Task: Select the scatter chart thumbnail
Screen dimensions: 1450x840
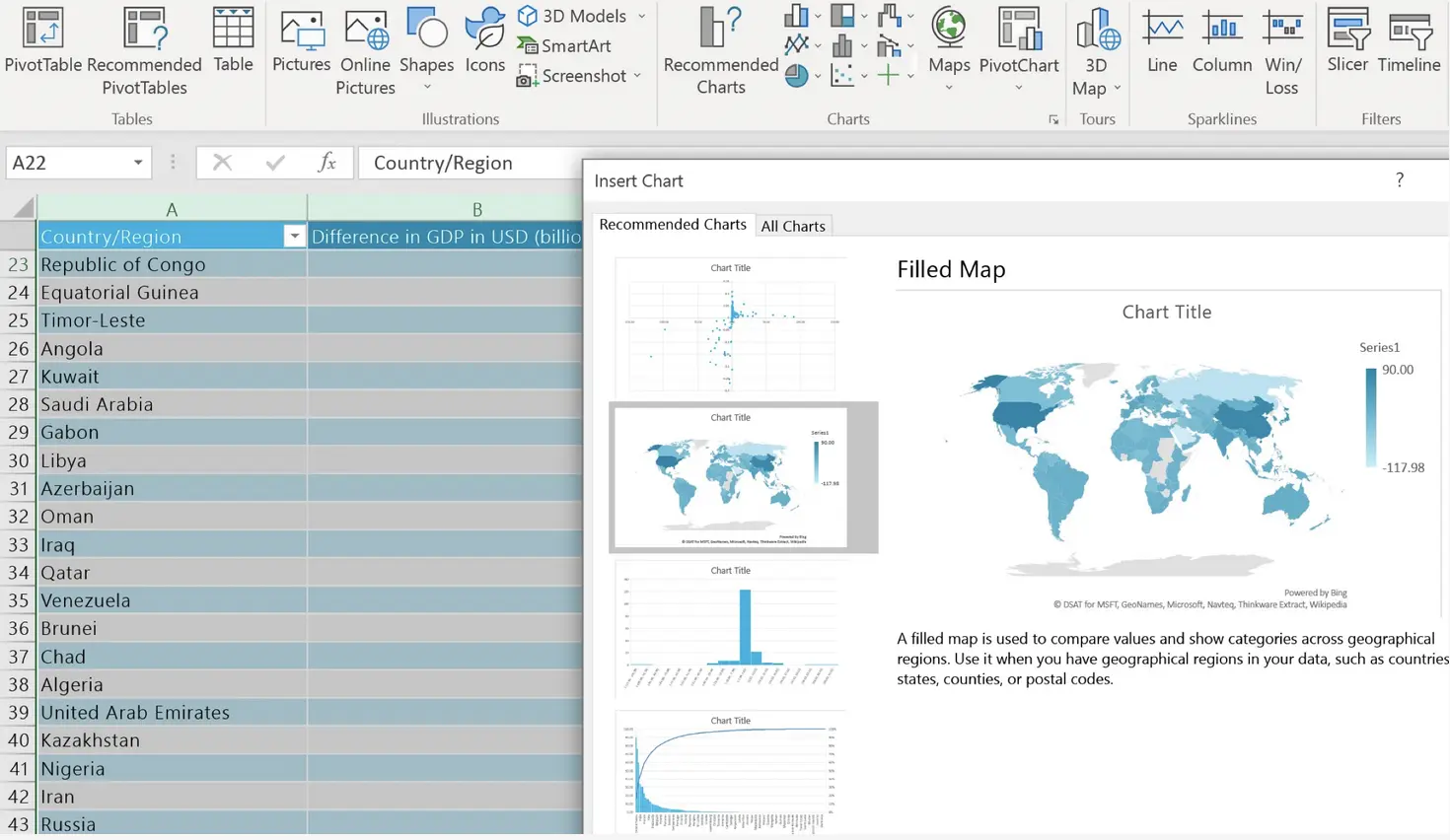Action: tap(731, 326)
